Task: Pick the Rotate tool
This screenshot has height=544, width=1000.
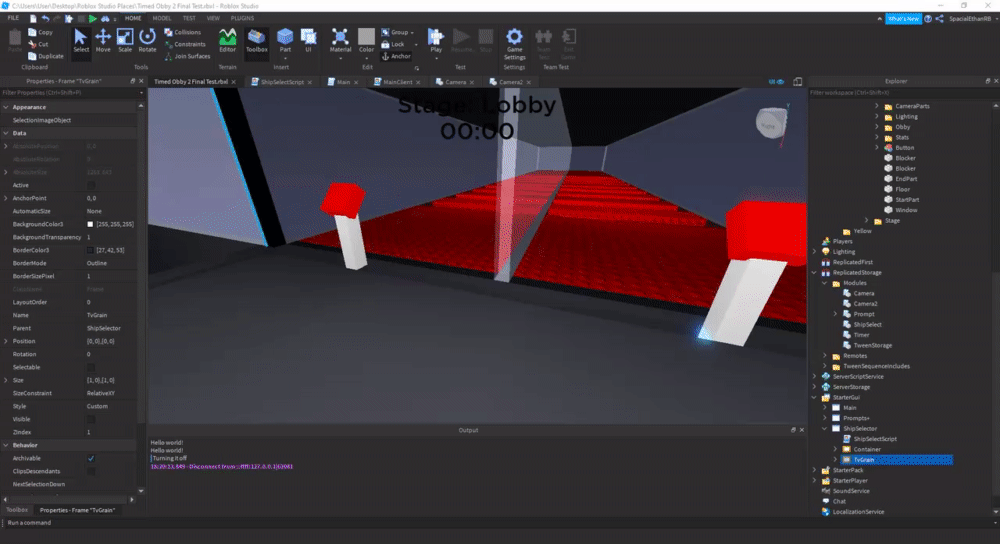Action: coord(147,41)
